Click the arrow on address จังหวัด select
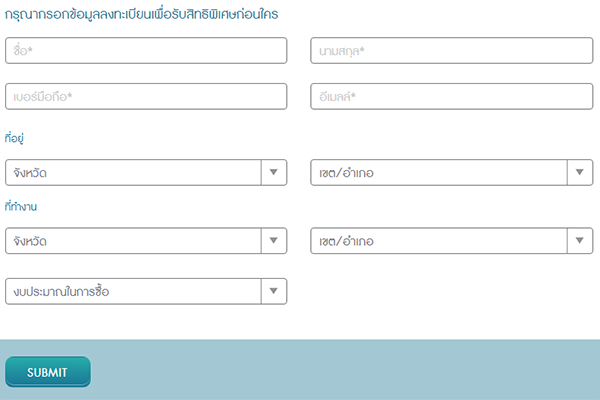 (x=274, y=173)
